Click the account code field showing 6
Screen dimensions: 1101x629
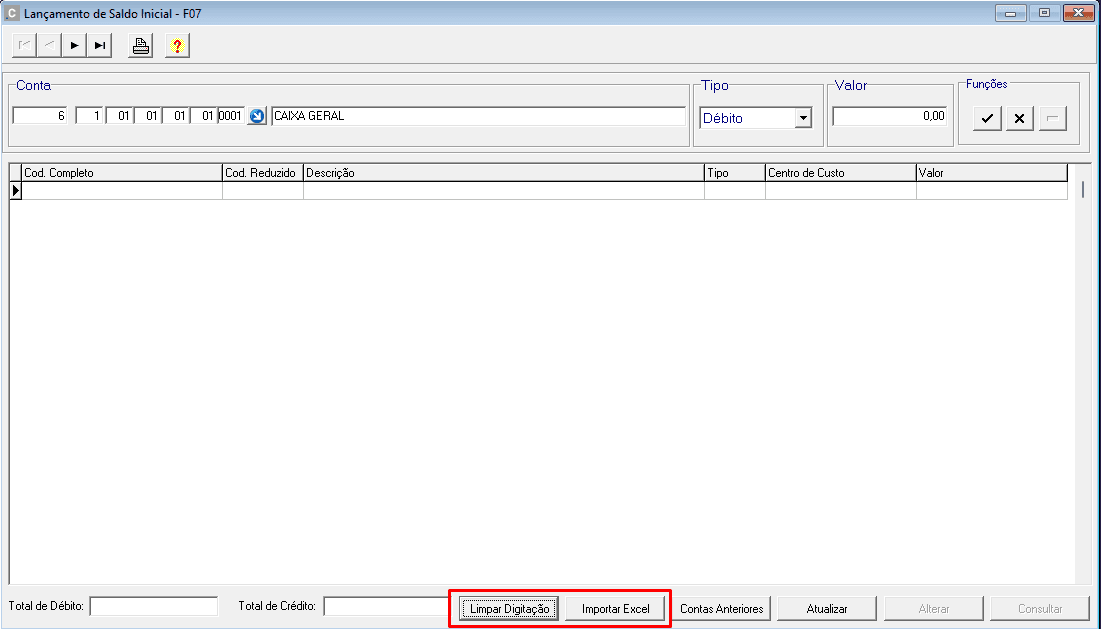pos(40,116)
